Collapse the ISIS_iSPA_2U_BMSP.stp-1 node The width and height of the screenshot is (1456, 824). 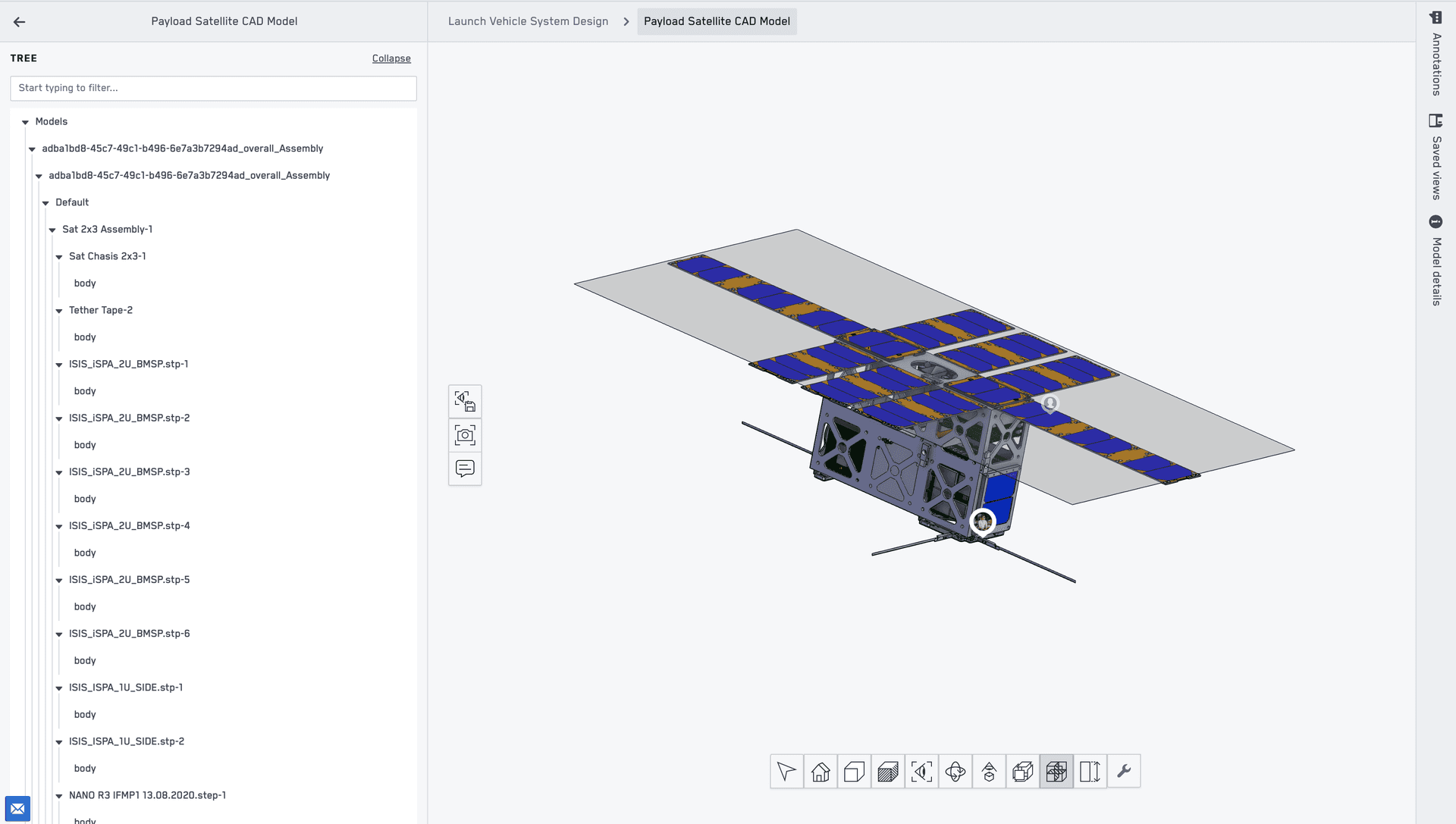tap(59, 365)
